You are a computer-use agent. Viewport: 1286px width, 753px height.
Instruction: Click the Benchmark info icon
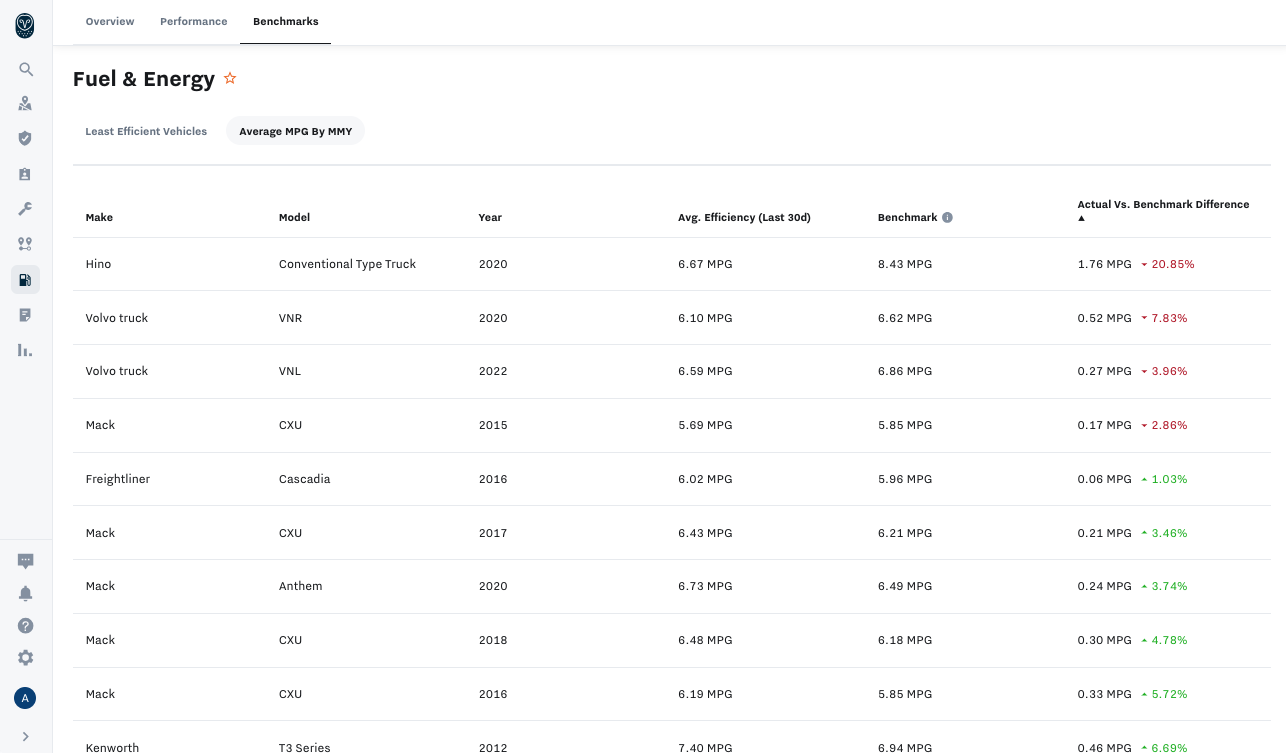[x=947, y=217]
